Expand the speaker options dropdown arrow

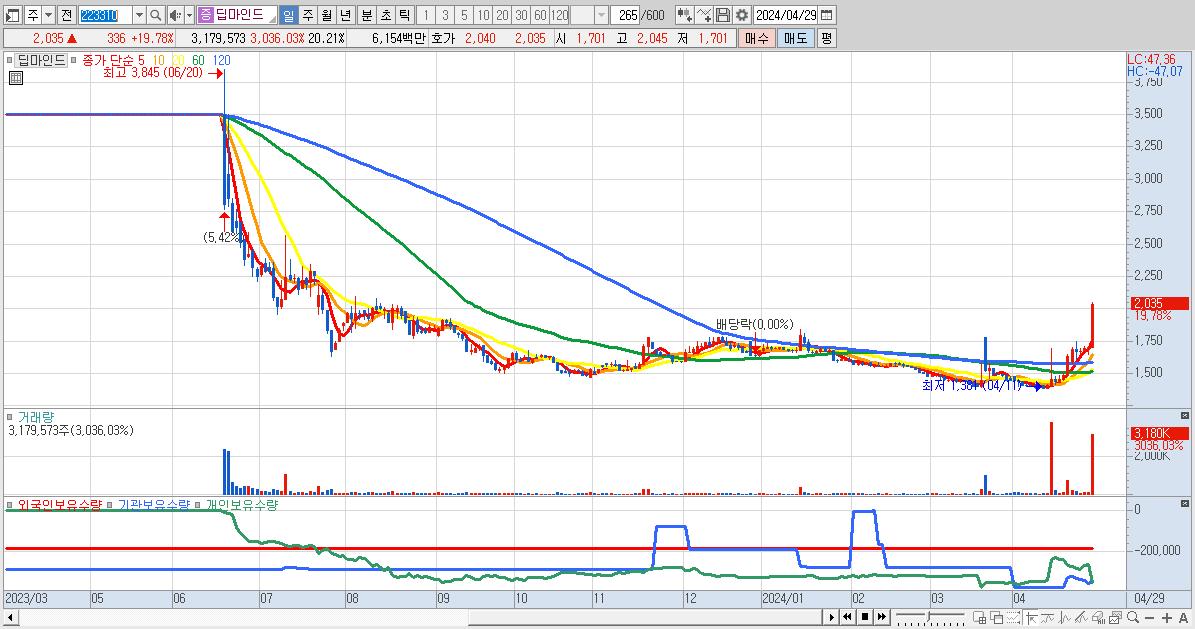pyautogui.click(x=189, y=15)
